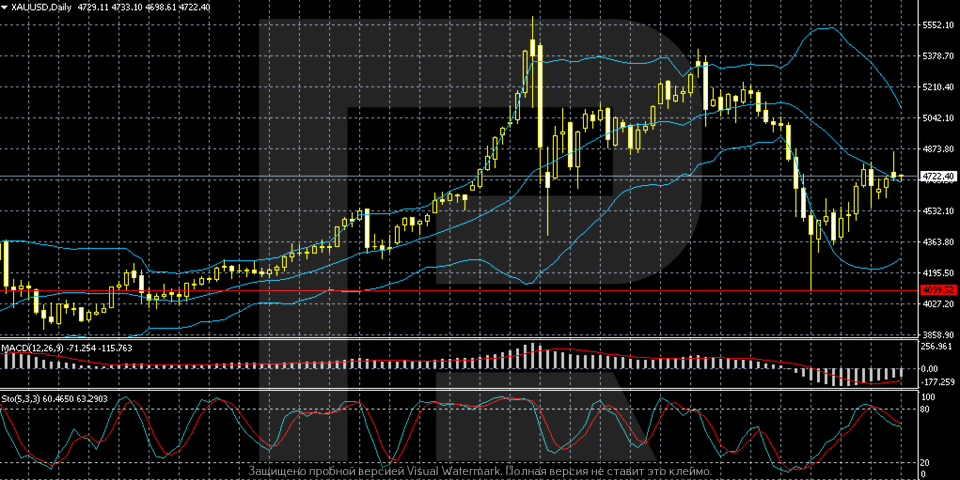This screenshot has height=480, width=960.
Task: Click the 5552.10 price scale value
Action: coord(937,25)
